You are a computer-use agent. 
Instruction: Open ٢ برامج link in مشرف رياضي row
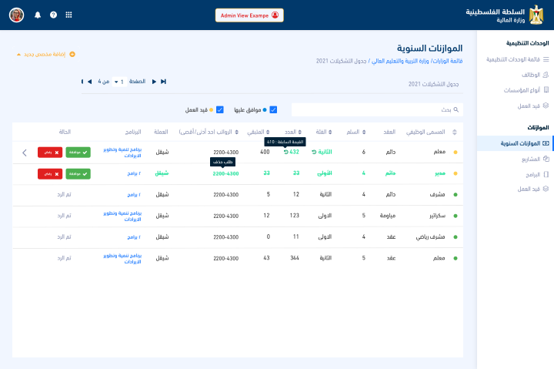(134, 237)
